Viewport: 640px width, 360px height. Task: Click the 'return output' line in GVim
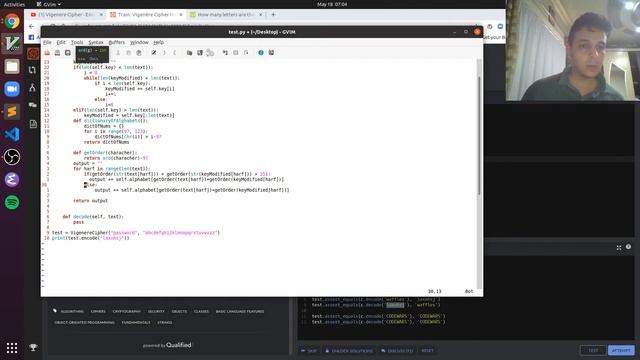click(91, 201)
